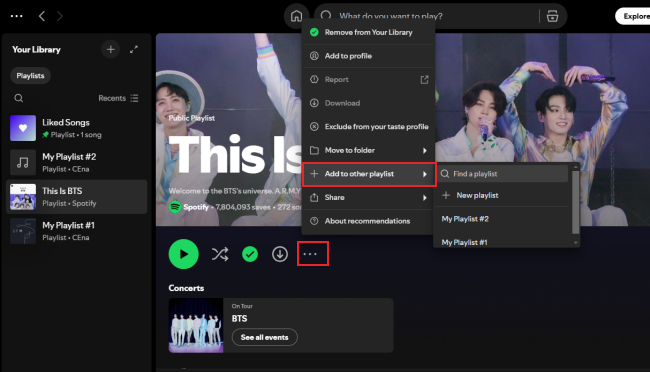Screen dimensions: 650x372
Task: Expand Your Library with the arrows icon
Action: click(x=133, y=49)
